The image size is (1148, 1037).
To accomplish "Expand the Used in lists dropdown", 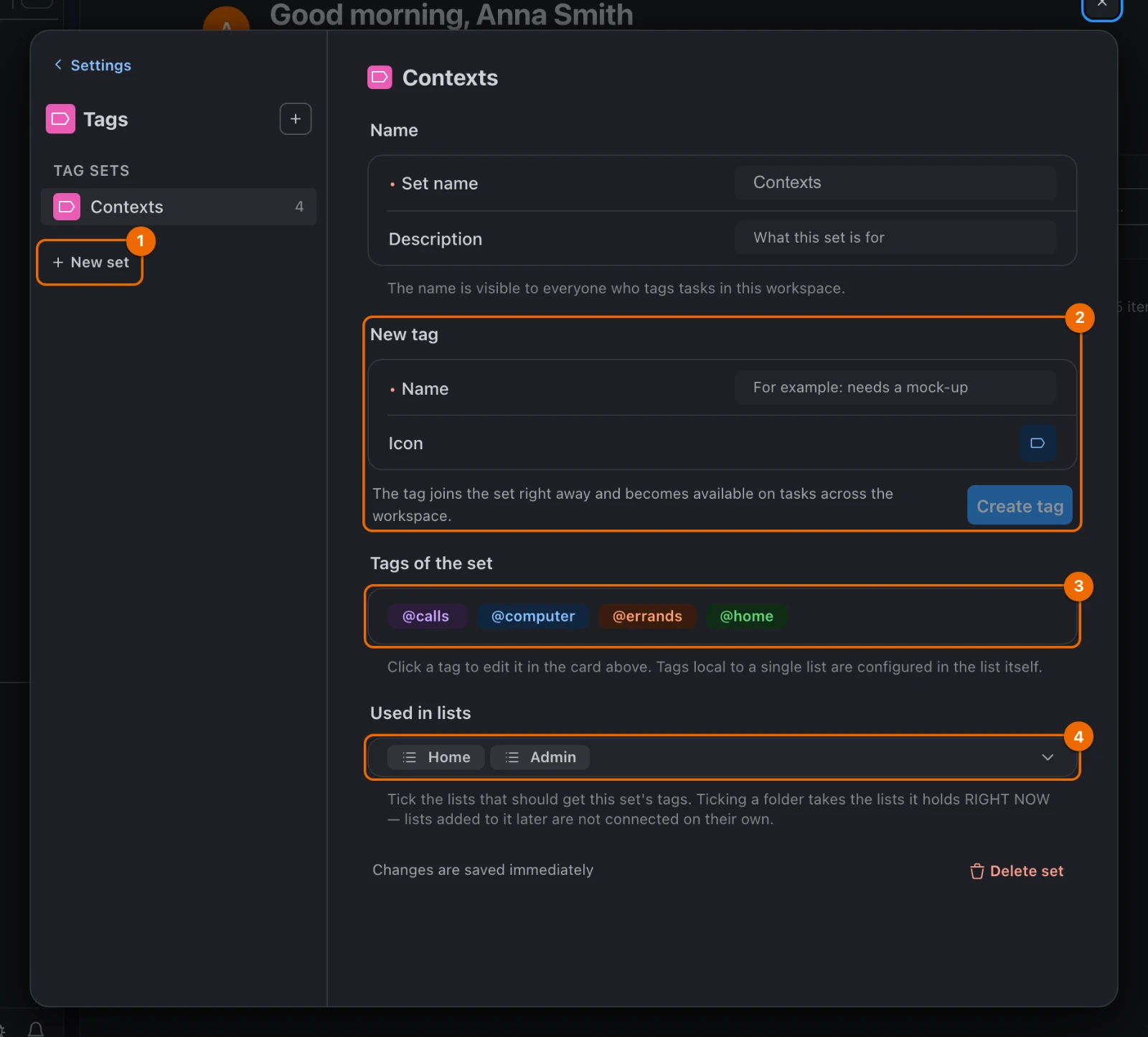I will pos(1048,757).
